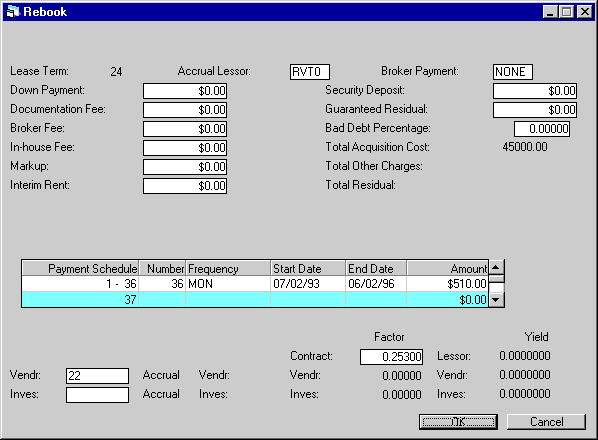Select the Markup amount field
This screenshot has height=440, width=598.
click(x=185, y=167)
